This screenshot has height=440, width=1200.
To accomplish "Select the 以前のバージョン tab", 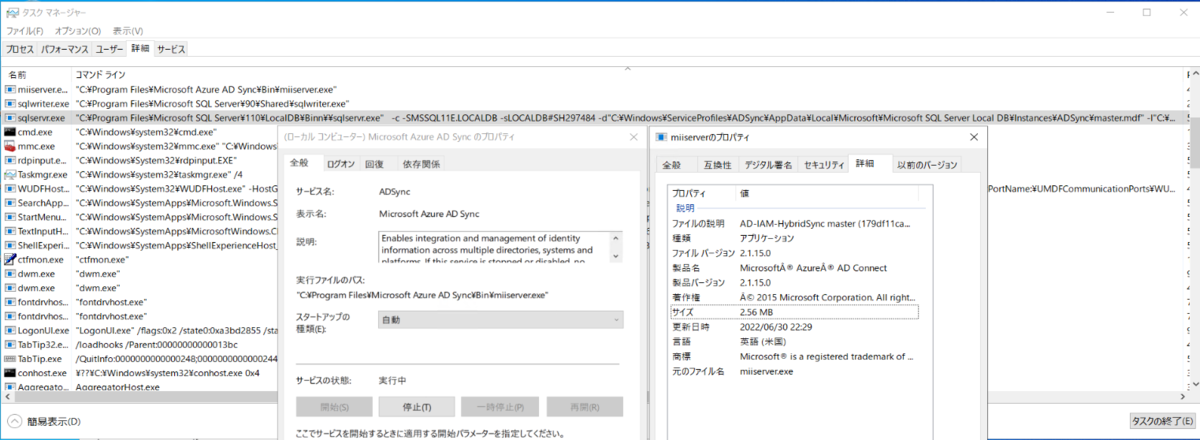I will pyautogui.click(x=927, y=165).
